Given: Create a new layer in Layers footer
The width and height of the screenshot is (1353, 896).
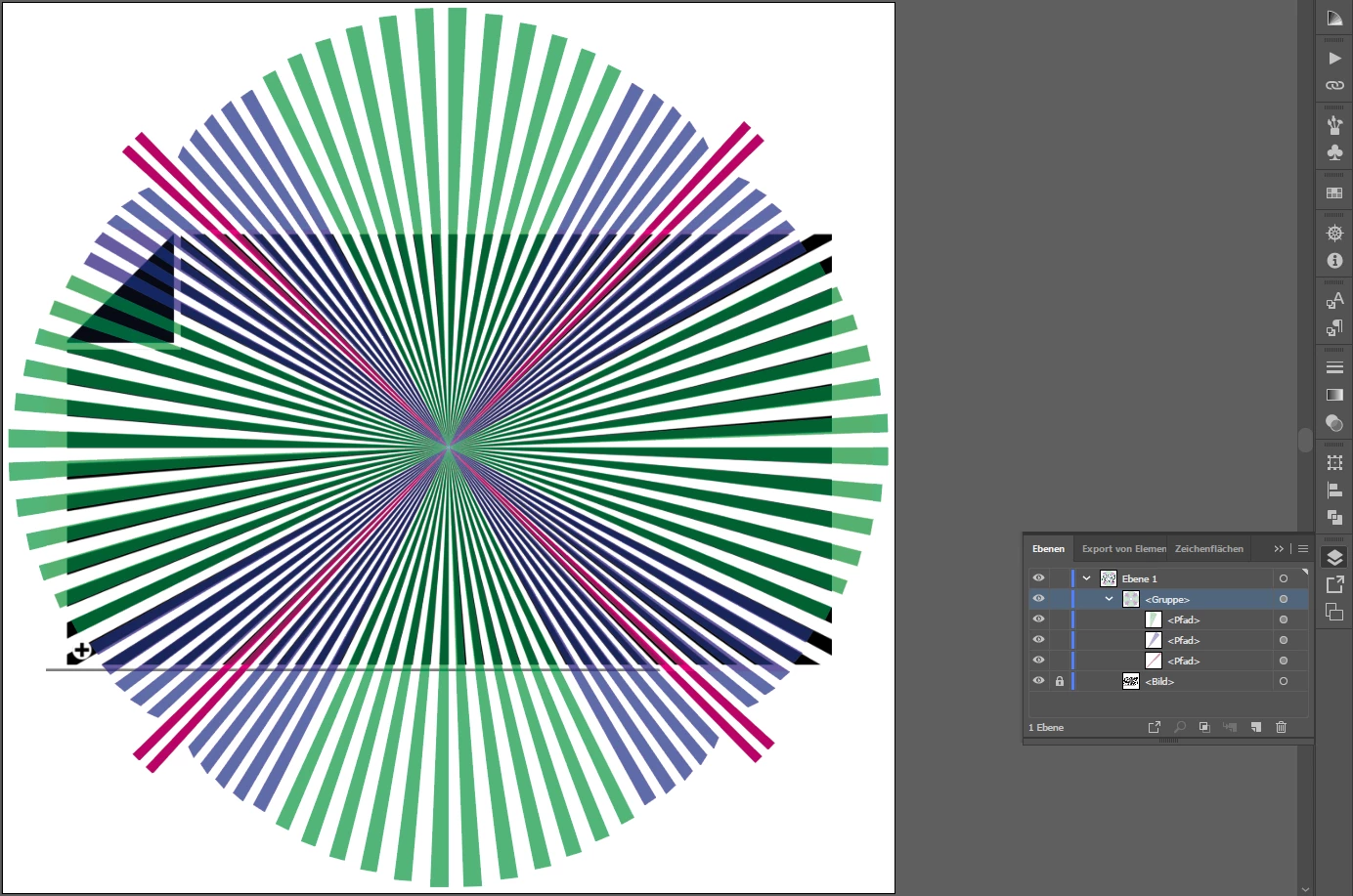Looking at the screenshot, I should click(1256, 727).
